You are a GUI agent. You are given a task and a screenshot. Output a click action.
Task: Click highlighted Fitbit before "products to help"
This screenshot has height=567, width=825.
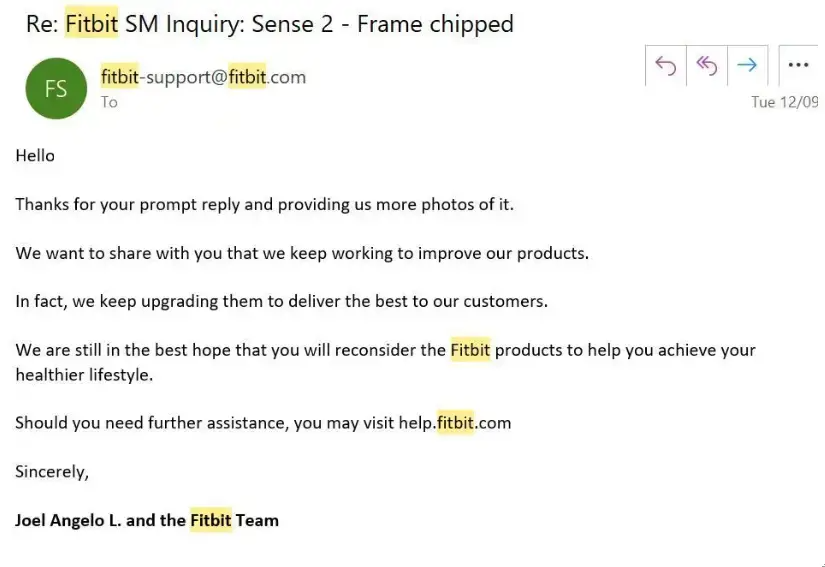tap(470, 350)
